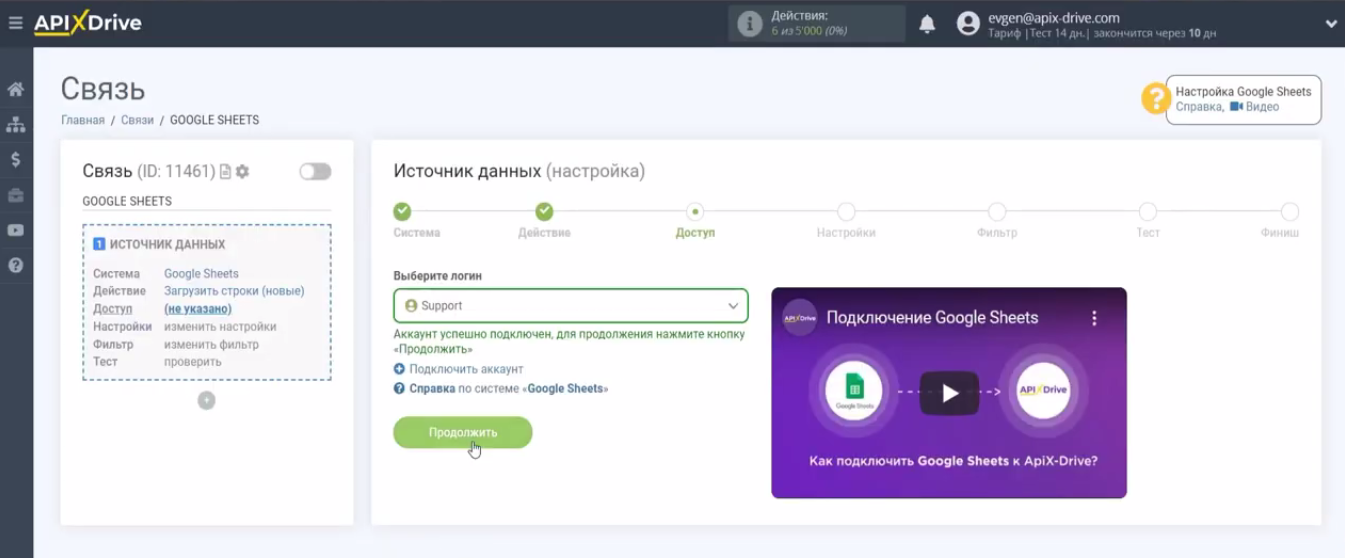Viewport: 1345px width, 558px height.
Task: Click the ApiX-Drive logo
Action: pos(88,23)
